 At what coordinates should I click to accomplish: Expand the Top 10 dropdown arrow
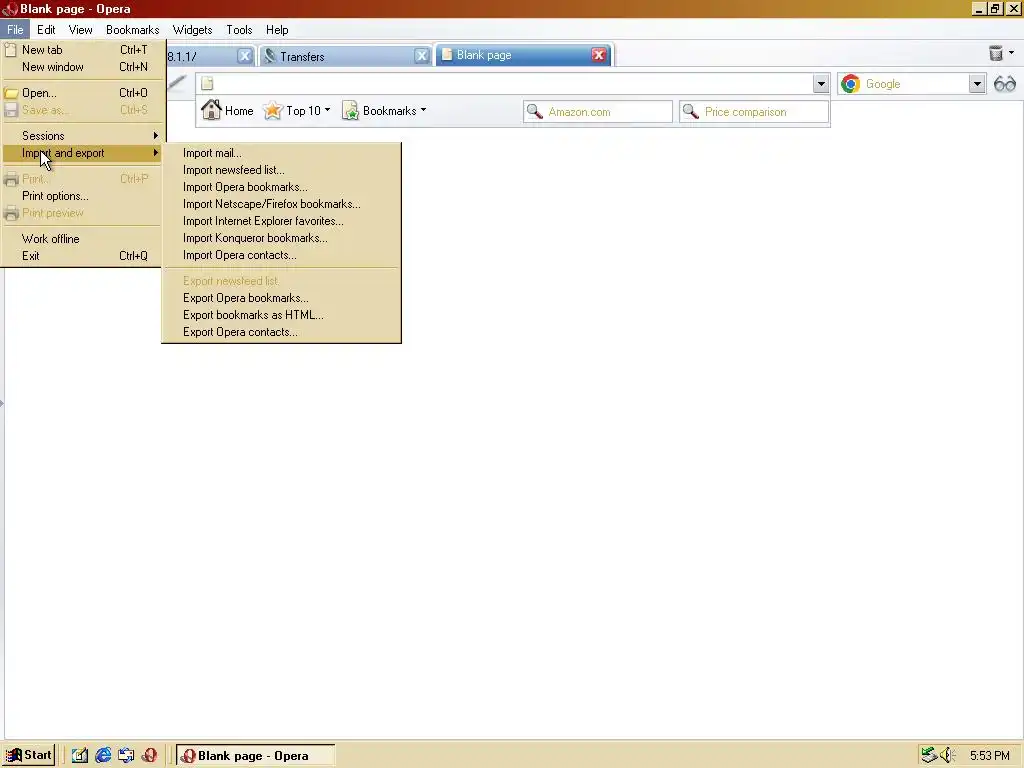point(327,110)
